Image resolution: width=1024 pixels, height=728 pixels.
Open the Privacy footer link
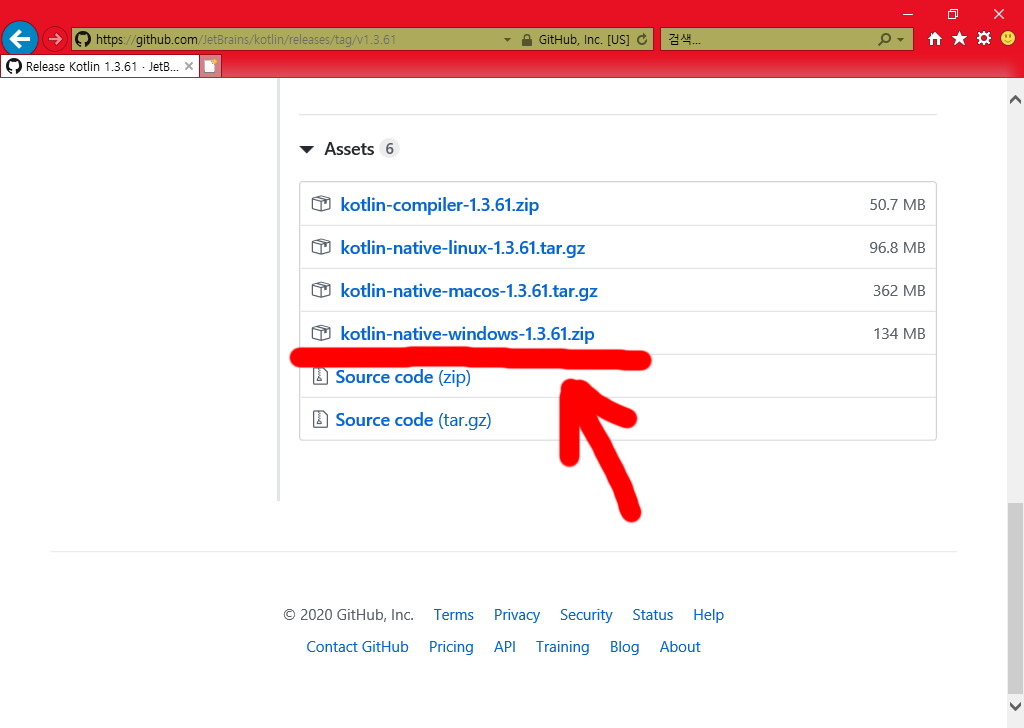(x=517, y=615)
